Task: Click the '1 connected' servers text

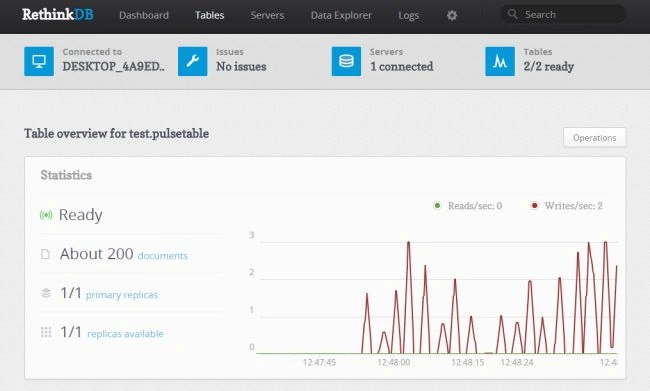Action: coord(401,66)
